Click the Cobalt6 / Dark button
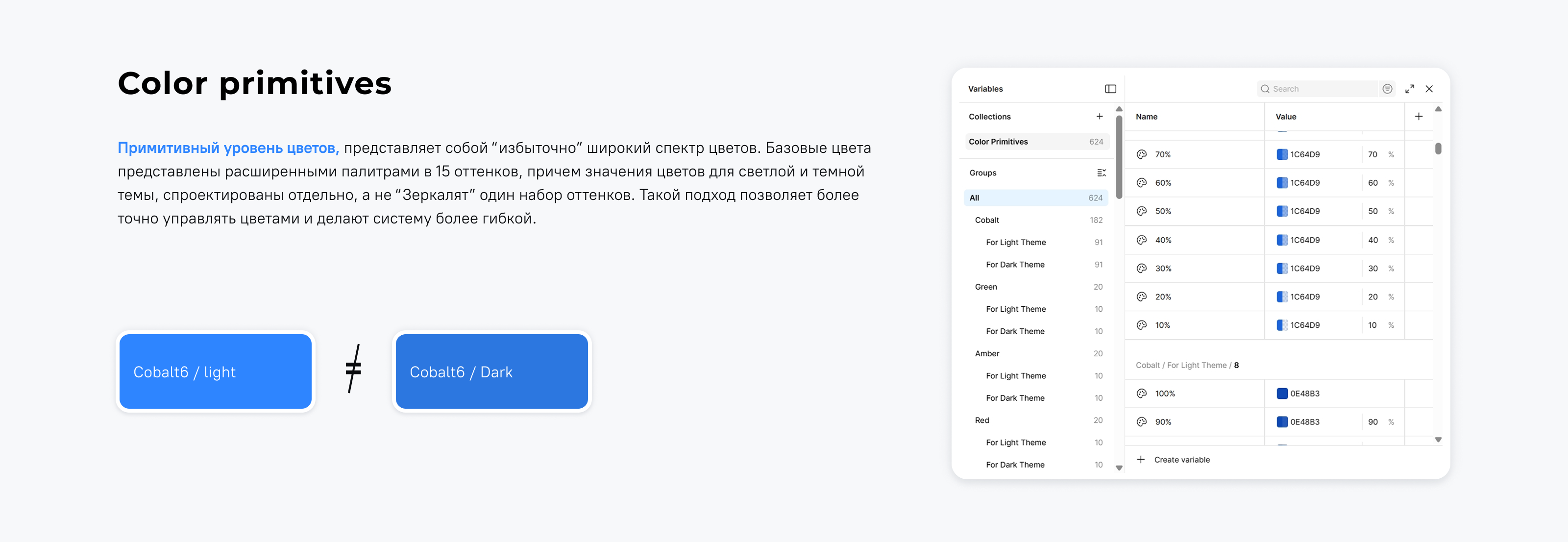Image resolution: width=1568 pixels, height=542 pixels. click(492, 371)
